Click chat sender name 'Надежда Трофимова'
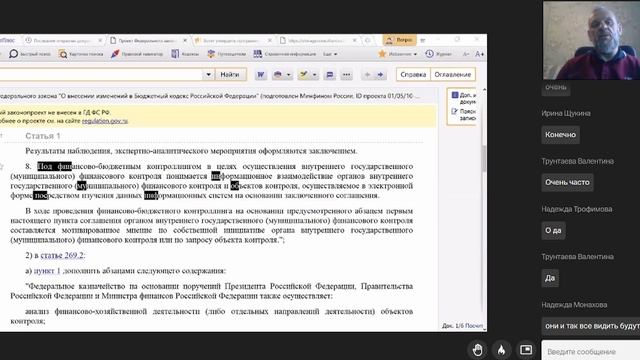This screenshot has width=640, height=360. (x=577, y=209)
